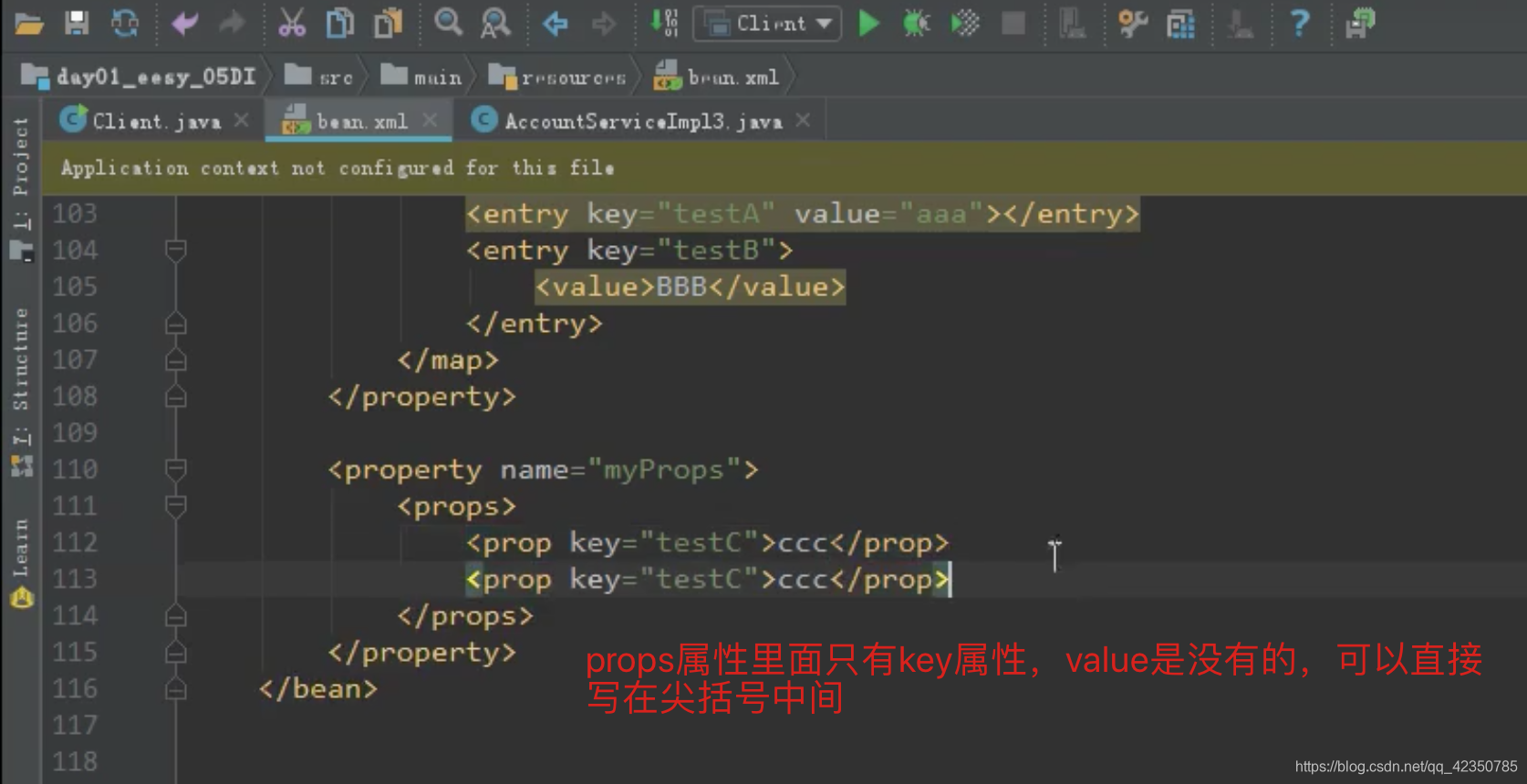This screenshot has height=784, width=1527.
Task: Collapse fold marker on line 107
Action: 176,361
